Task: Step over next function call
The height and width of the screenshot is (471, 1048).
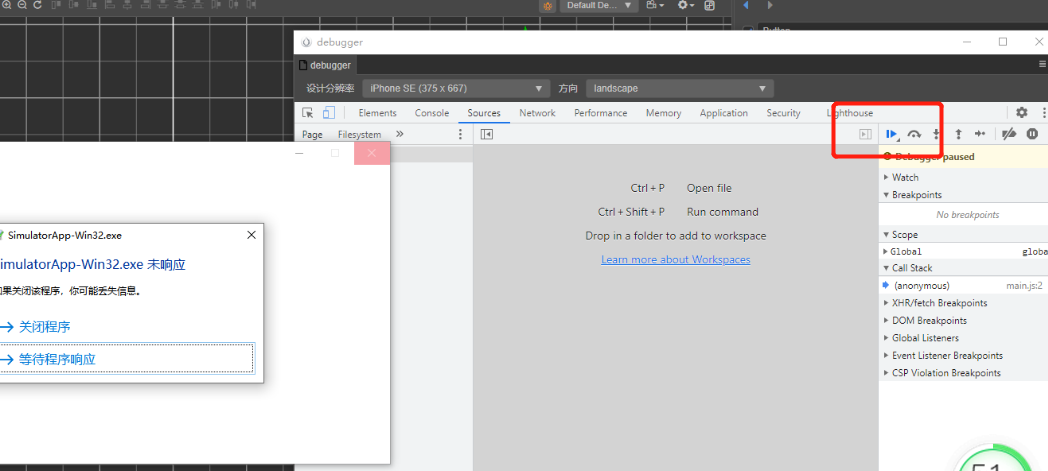Action: pos(914,134)
